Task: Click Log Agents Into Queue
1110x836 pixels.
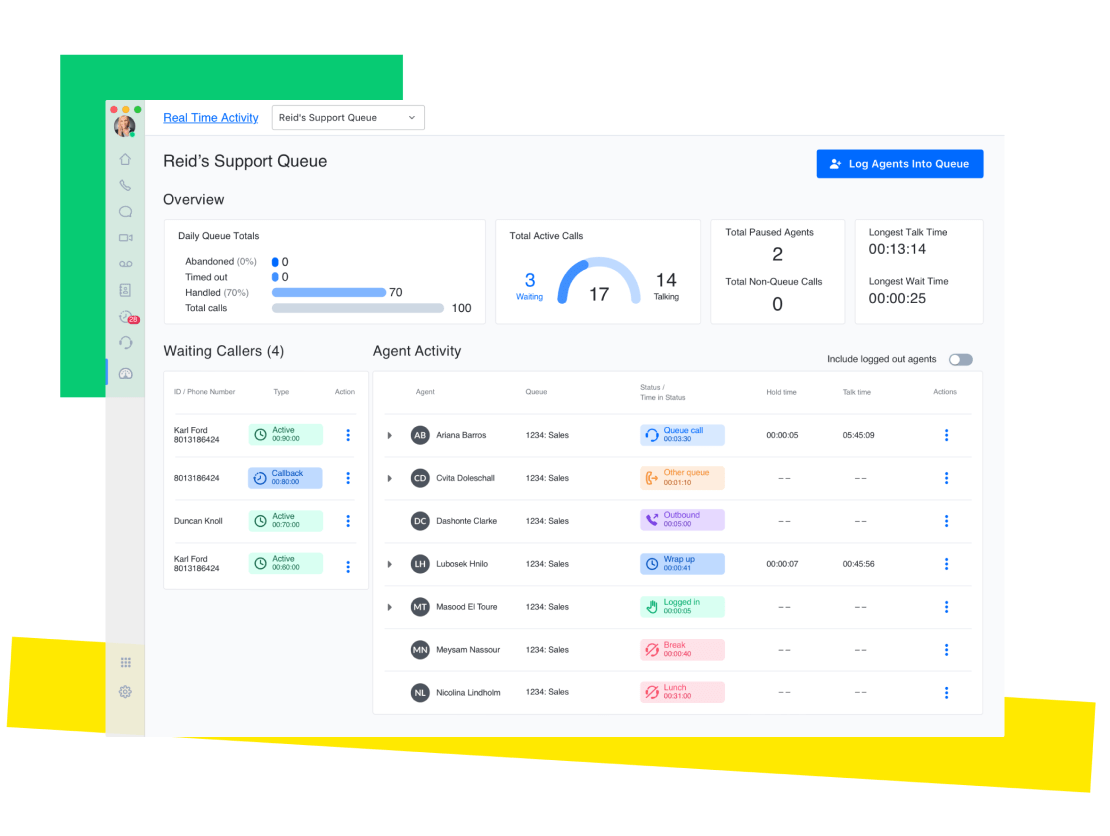Action: (899, 163)
